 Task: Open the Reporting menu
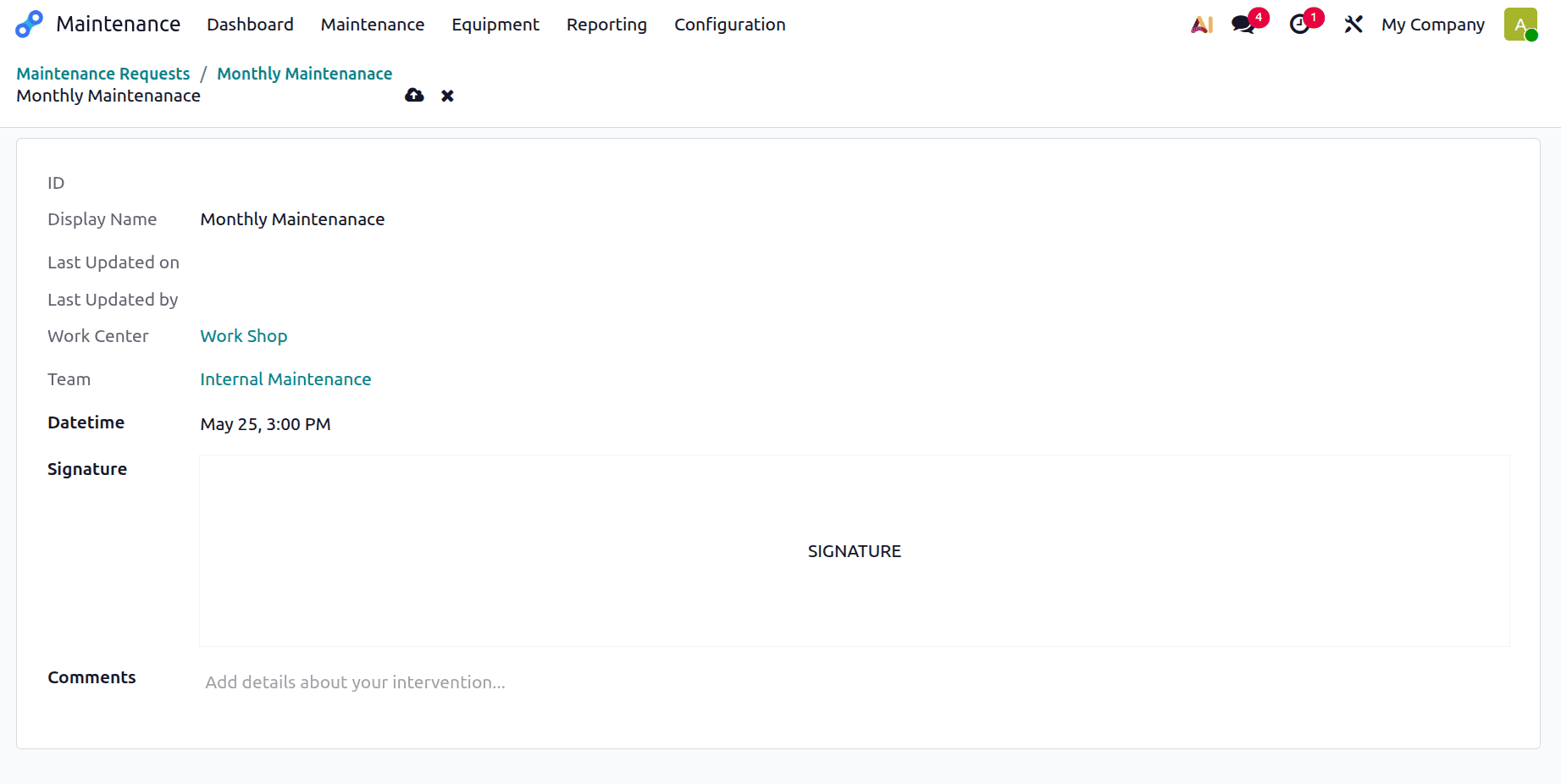[x=606, y=25]
